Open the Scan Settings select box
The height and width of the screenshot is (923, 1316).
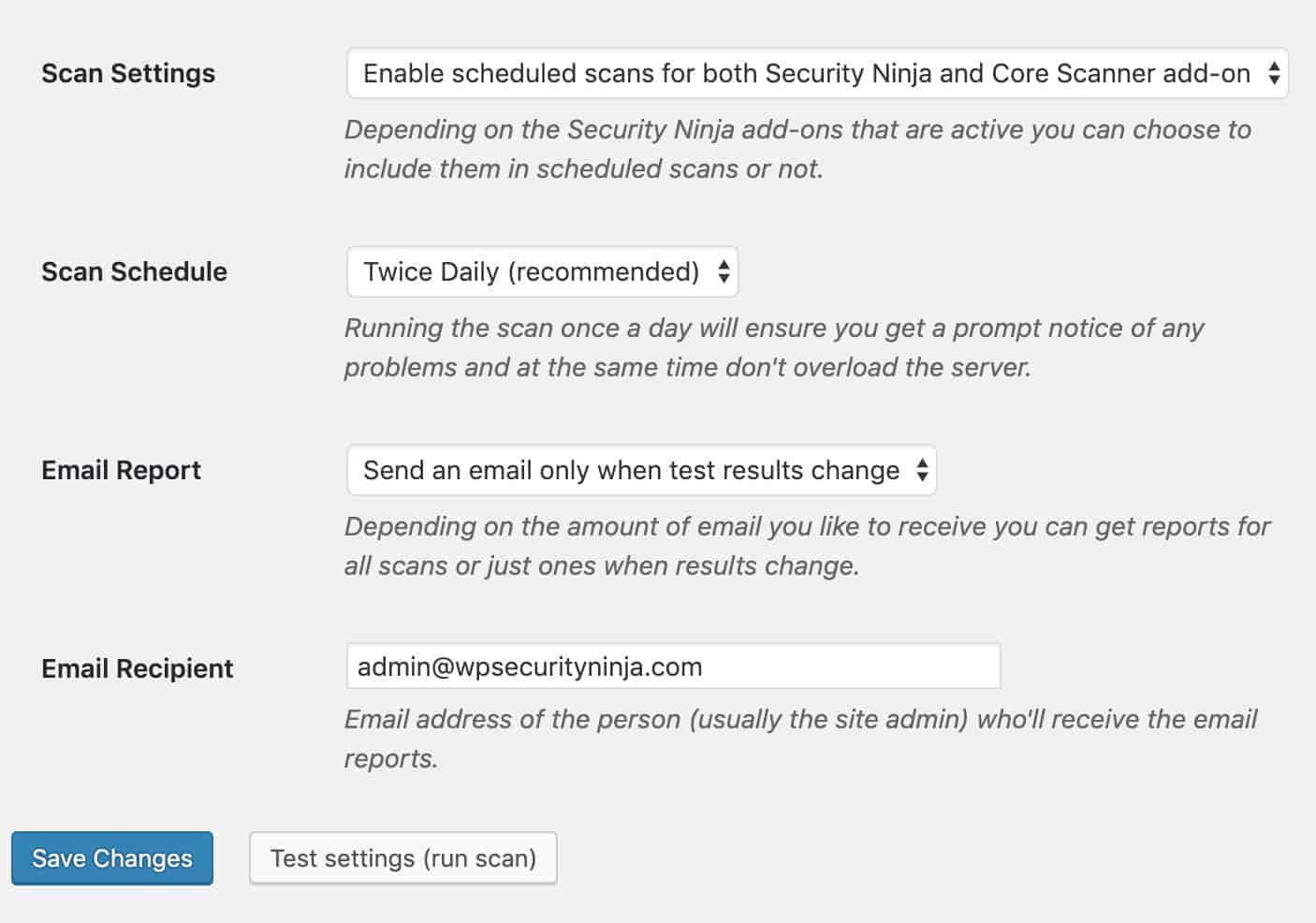click(x=817, y=73)
